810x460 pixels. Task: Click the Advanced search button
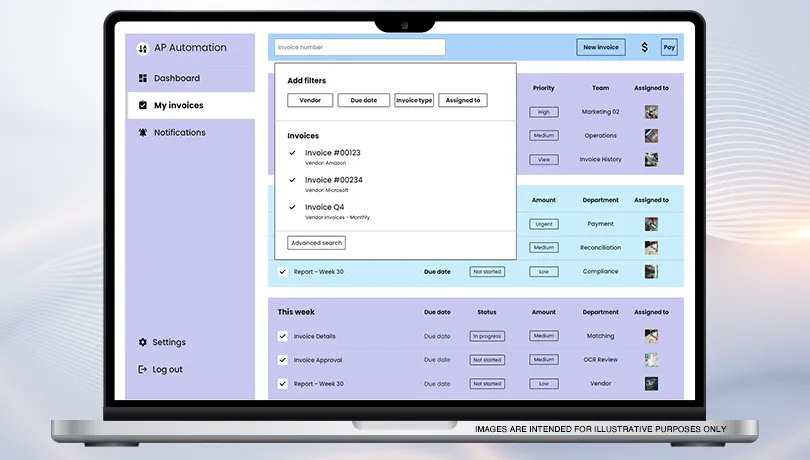point(316,243)
